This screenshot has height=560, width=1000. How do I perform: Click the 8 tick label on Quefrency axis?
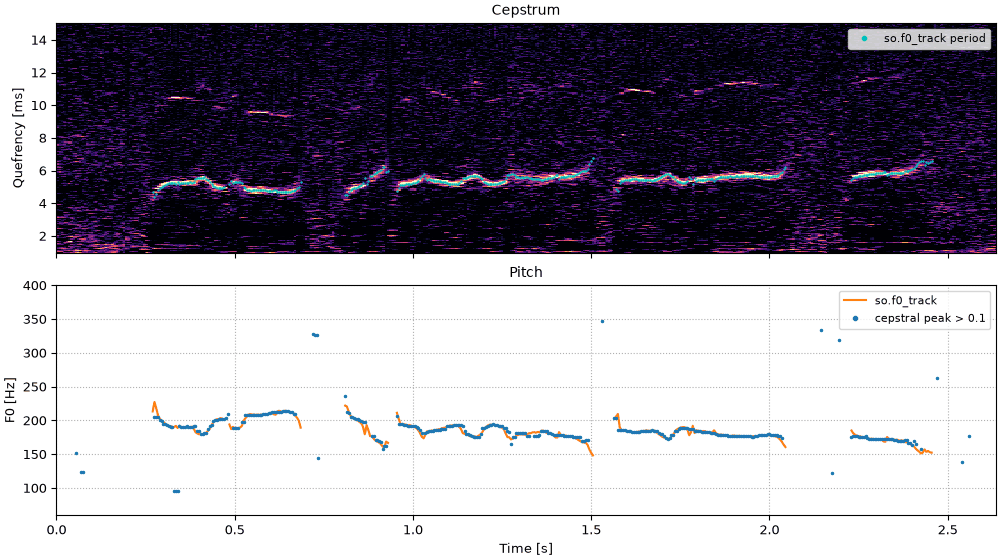tap(43, 138)
